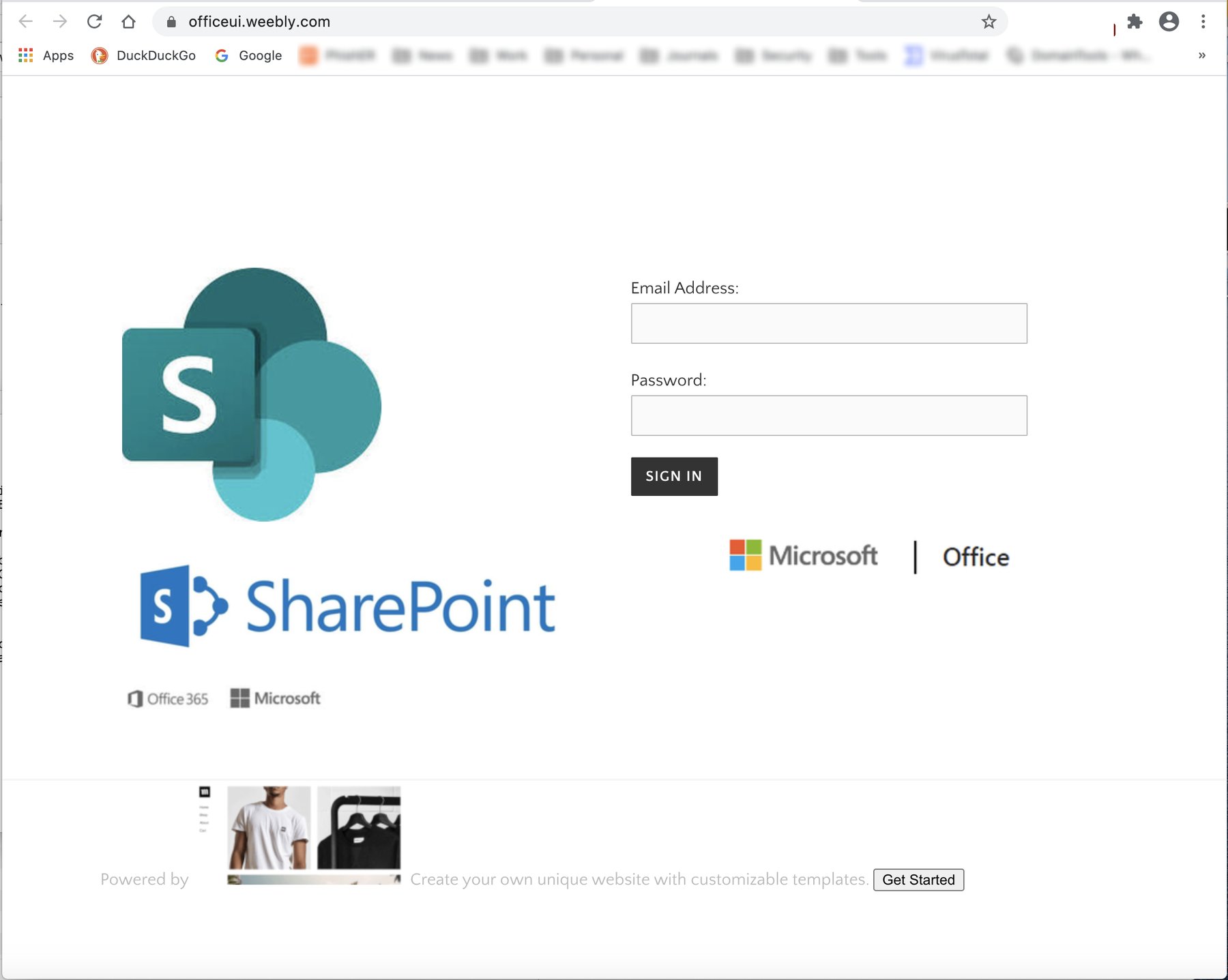Open the Google bookmark
Screen dimensions: 1228x980
[249, 55]
